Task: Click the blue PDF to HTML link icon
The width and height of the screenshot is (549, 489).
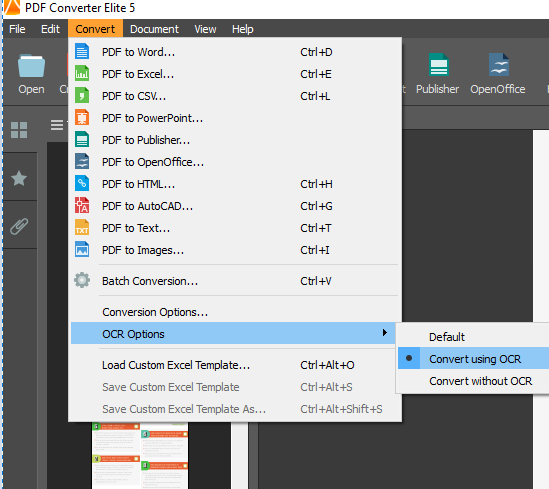Action: [x=82, y=183]
